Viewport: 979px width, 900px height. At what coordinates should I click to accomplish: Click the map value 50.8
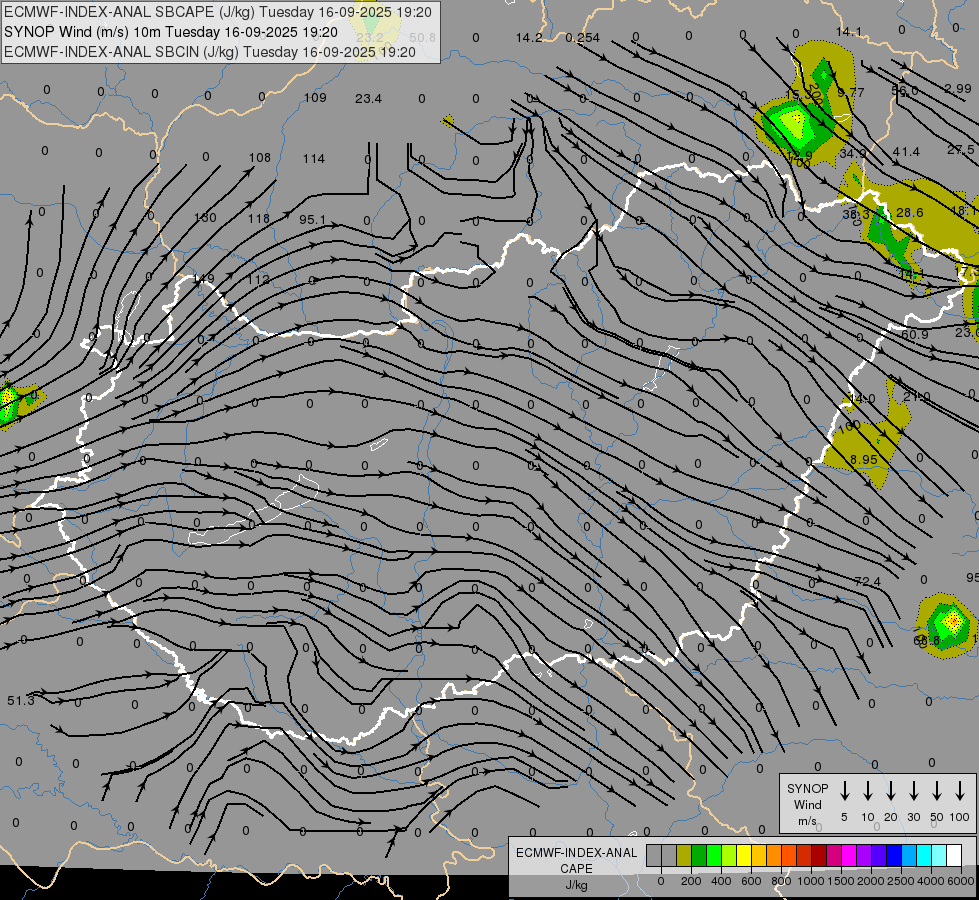tap(423, 37)
